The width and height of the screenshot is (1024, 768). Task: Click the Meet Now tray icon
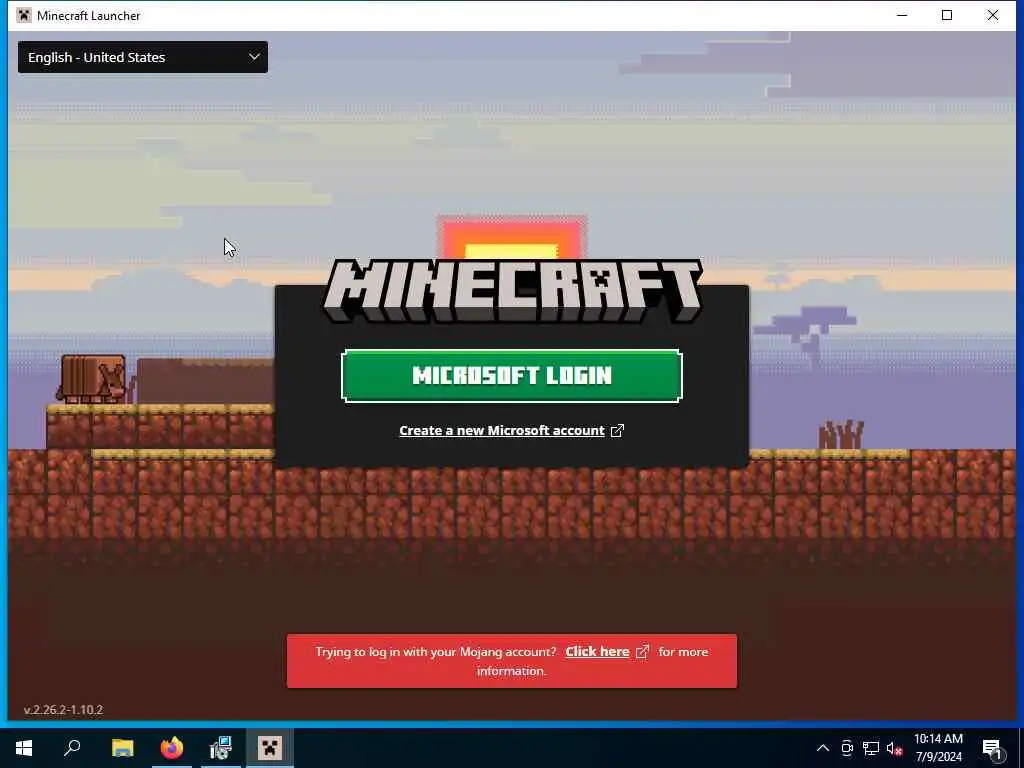[847, 748]
